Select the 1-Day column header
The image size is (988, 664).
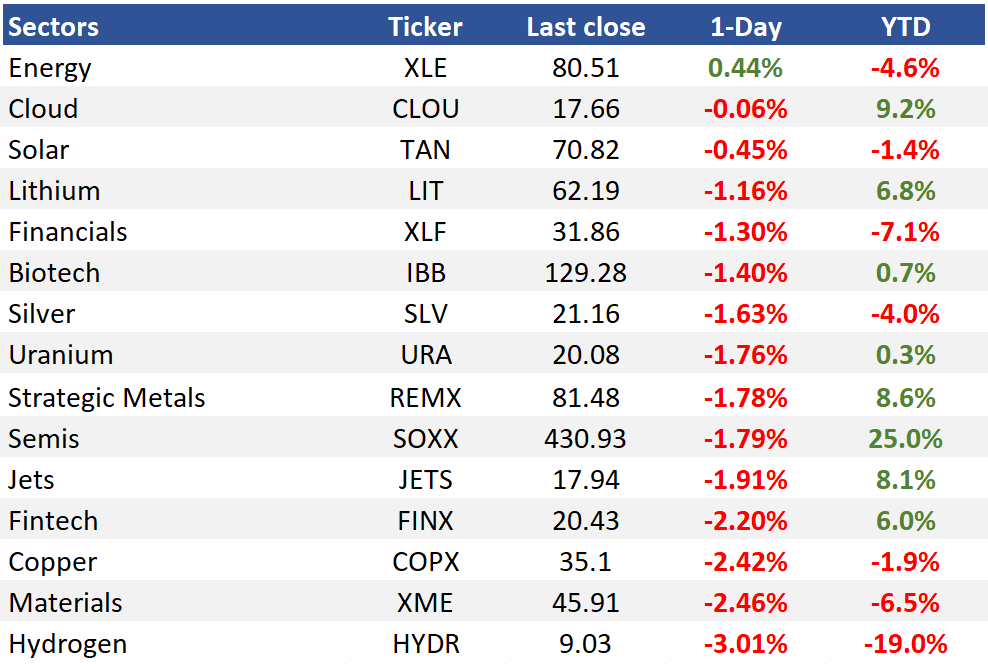746,27
